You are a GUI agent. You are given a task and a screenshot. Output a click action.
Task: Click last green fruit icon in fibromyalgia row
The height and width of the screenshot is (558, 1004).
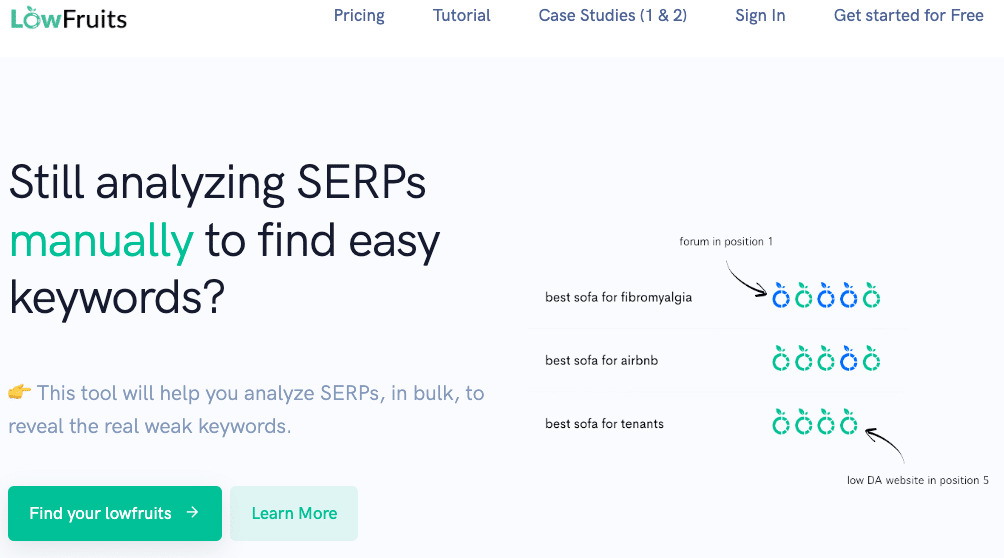pos(871,295)
